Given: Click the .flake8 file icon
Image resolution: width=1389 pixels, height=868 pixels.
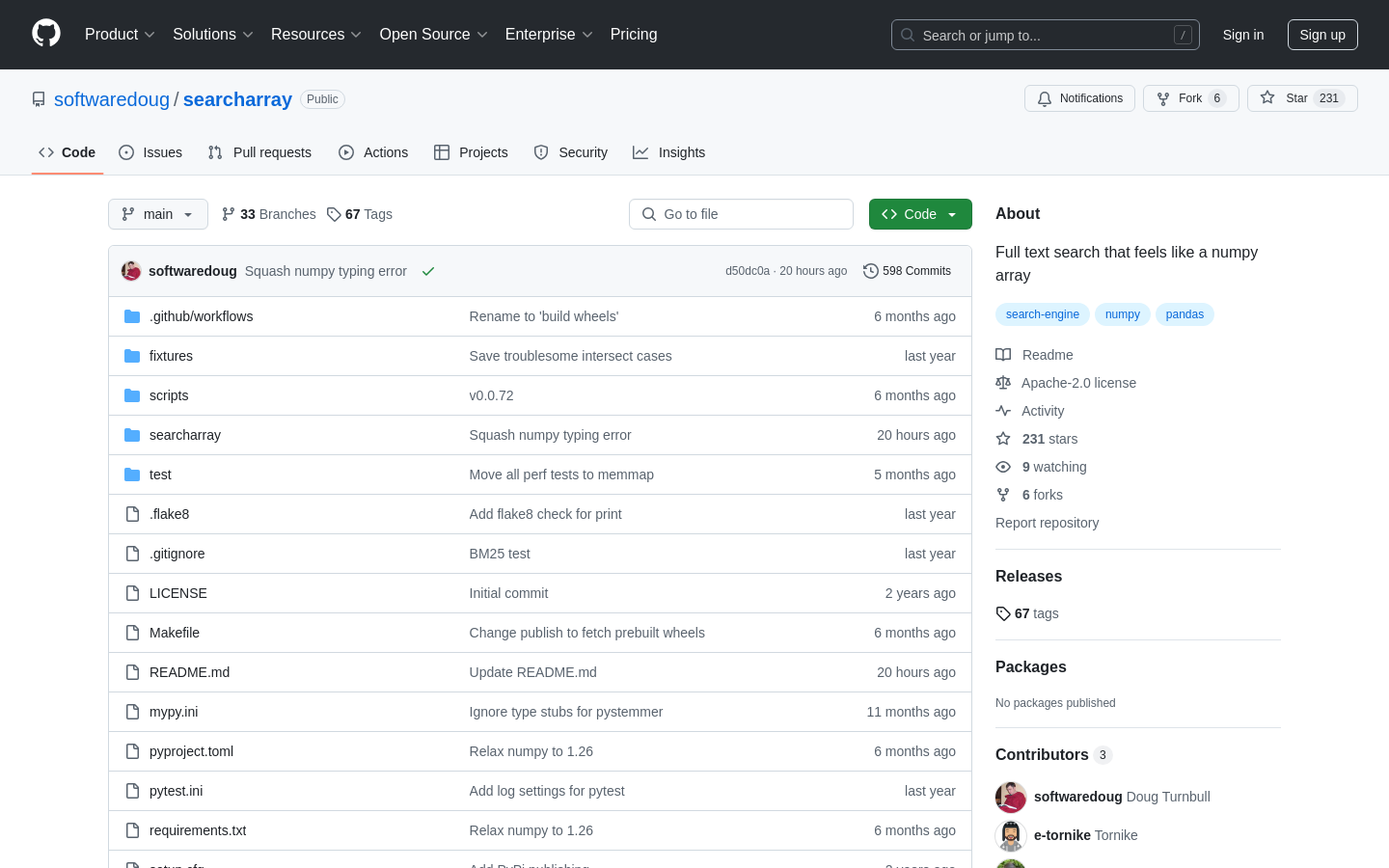Looking at the screenshot, I should 132,514.
